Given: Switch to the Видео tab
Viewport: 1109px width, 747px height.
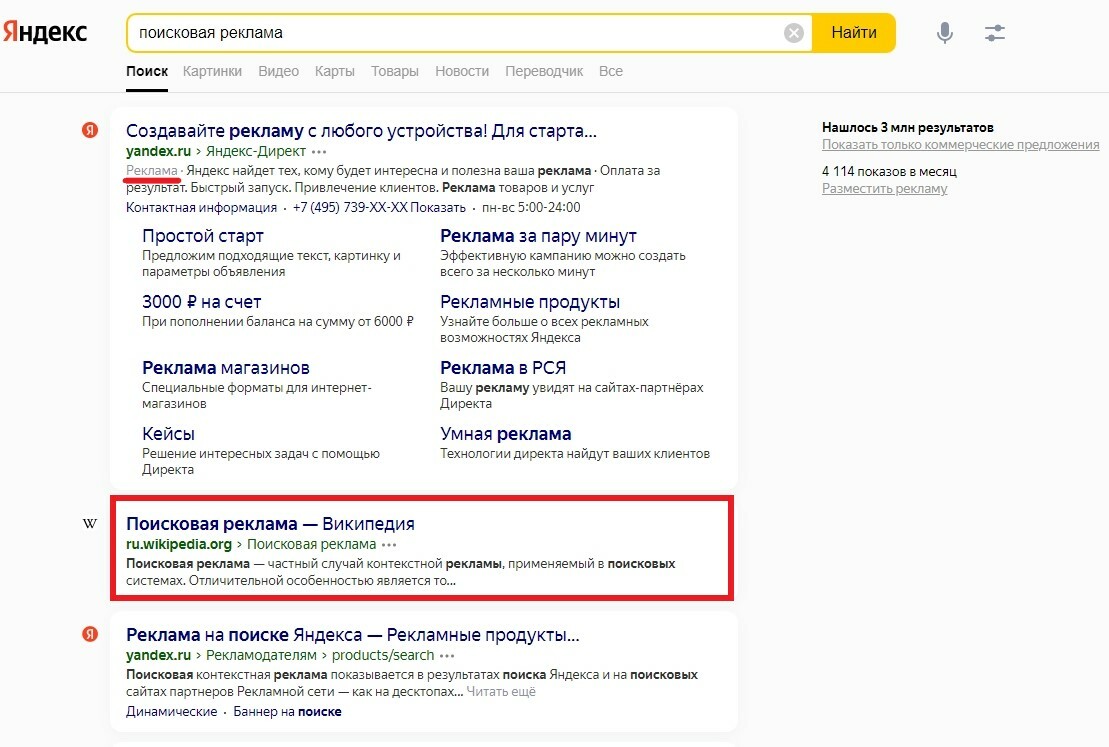Looking at the screenshot, I should click(278, 71).
